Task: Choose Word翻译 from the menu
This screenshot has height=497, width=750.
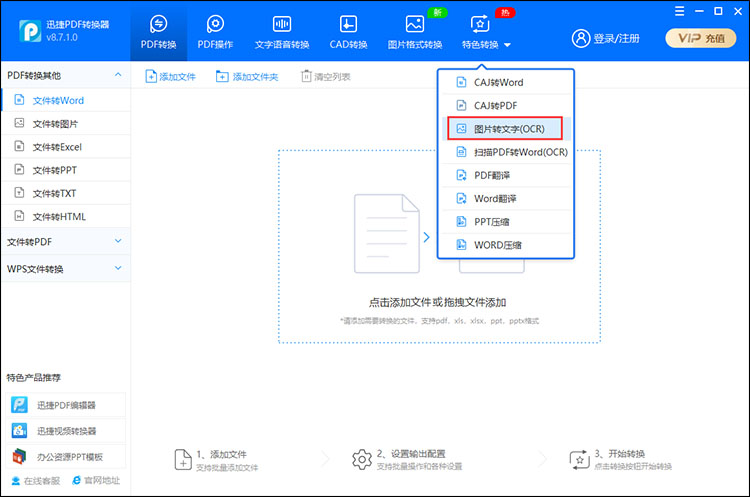Action: 506,199
